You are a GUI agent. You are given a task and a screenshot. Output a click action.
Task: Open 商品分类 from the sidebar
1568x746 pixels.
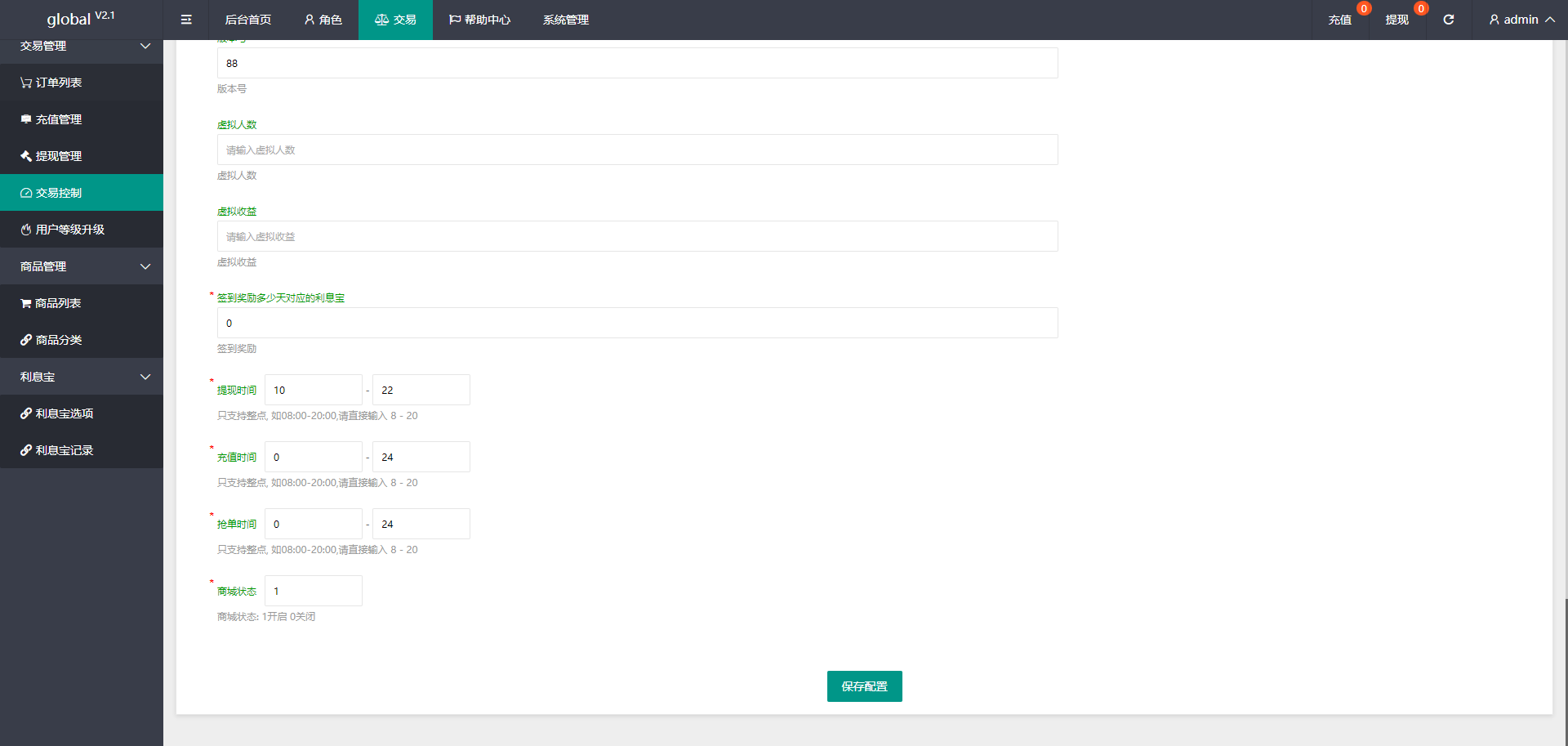82,340
